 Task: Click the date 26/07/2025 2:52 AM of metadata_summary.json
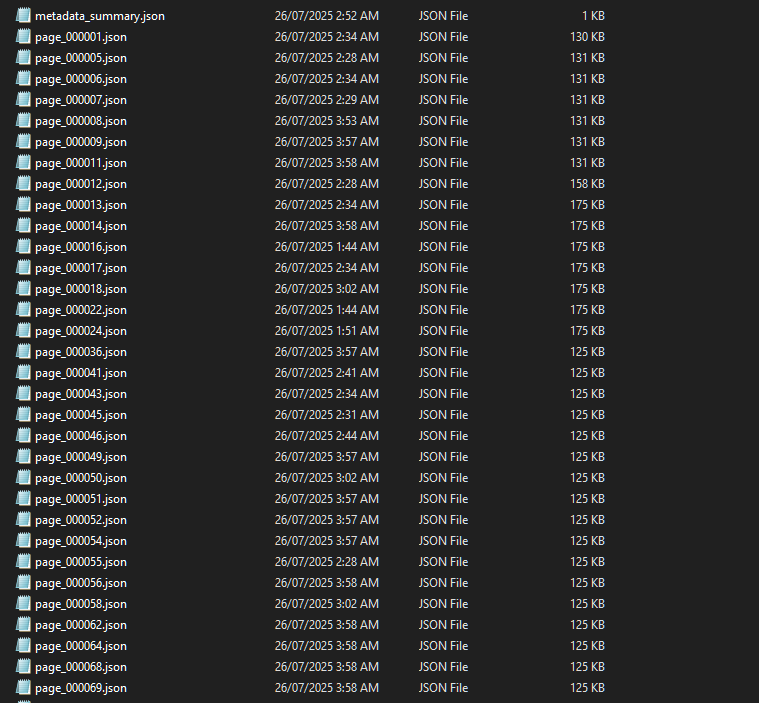(x=327, y=15)
